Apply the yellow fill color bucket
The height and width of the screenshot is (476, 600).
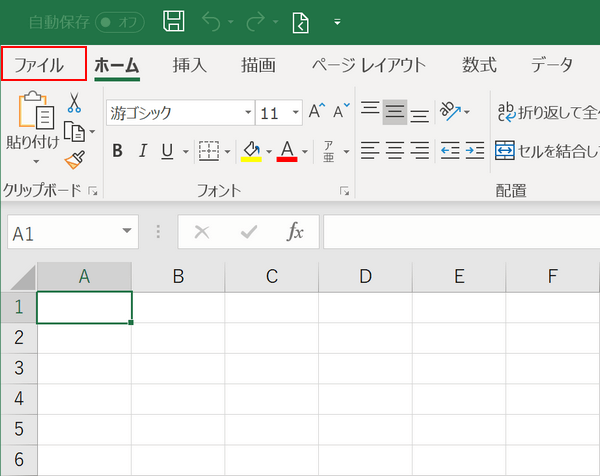[251, 152]
